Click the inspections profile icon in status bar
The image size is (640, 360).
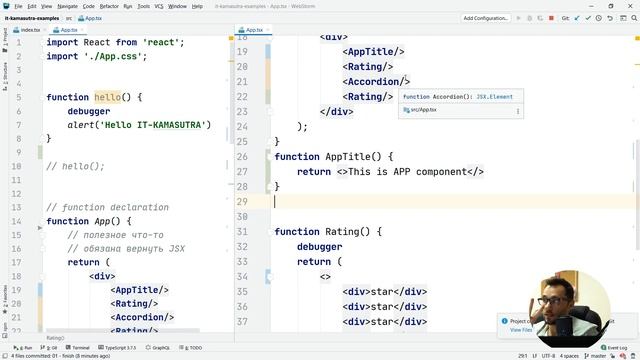point(623,356)
